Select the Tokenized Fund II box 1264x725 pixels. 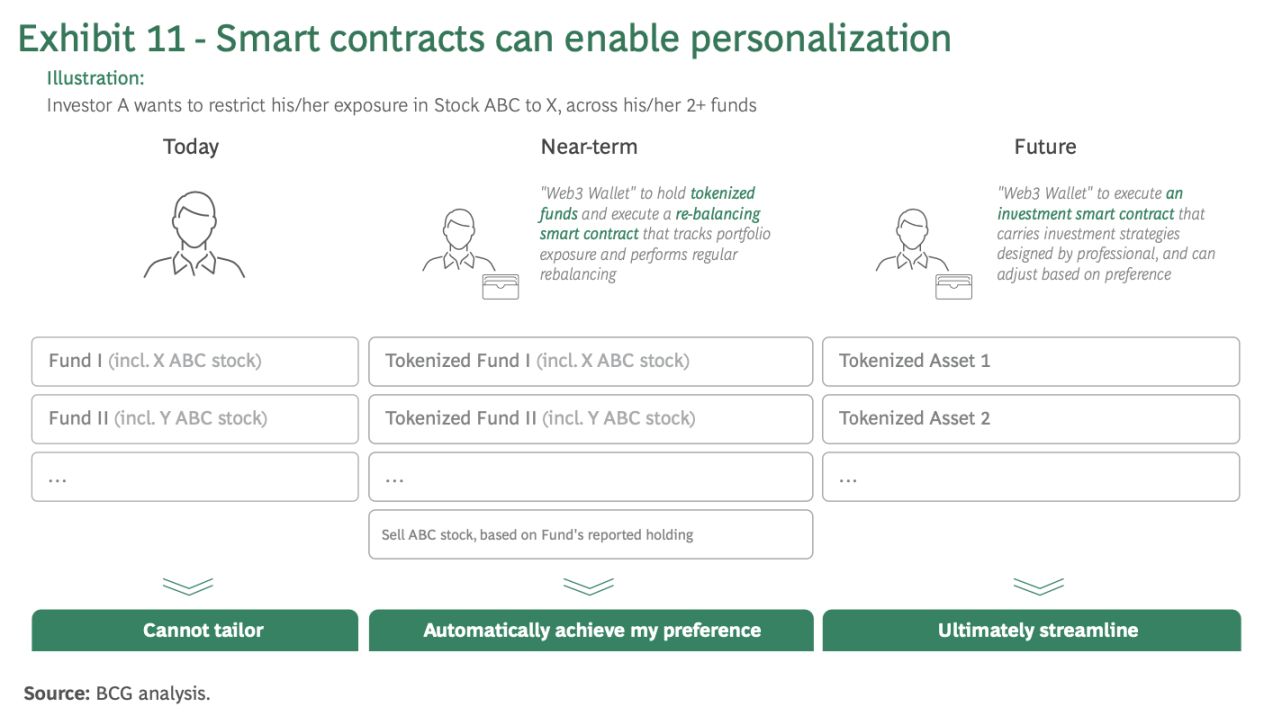coord(590,418)
